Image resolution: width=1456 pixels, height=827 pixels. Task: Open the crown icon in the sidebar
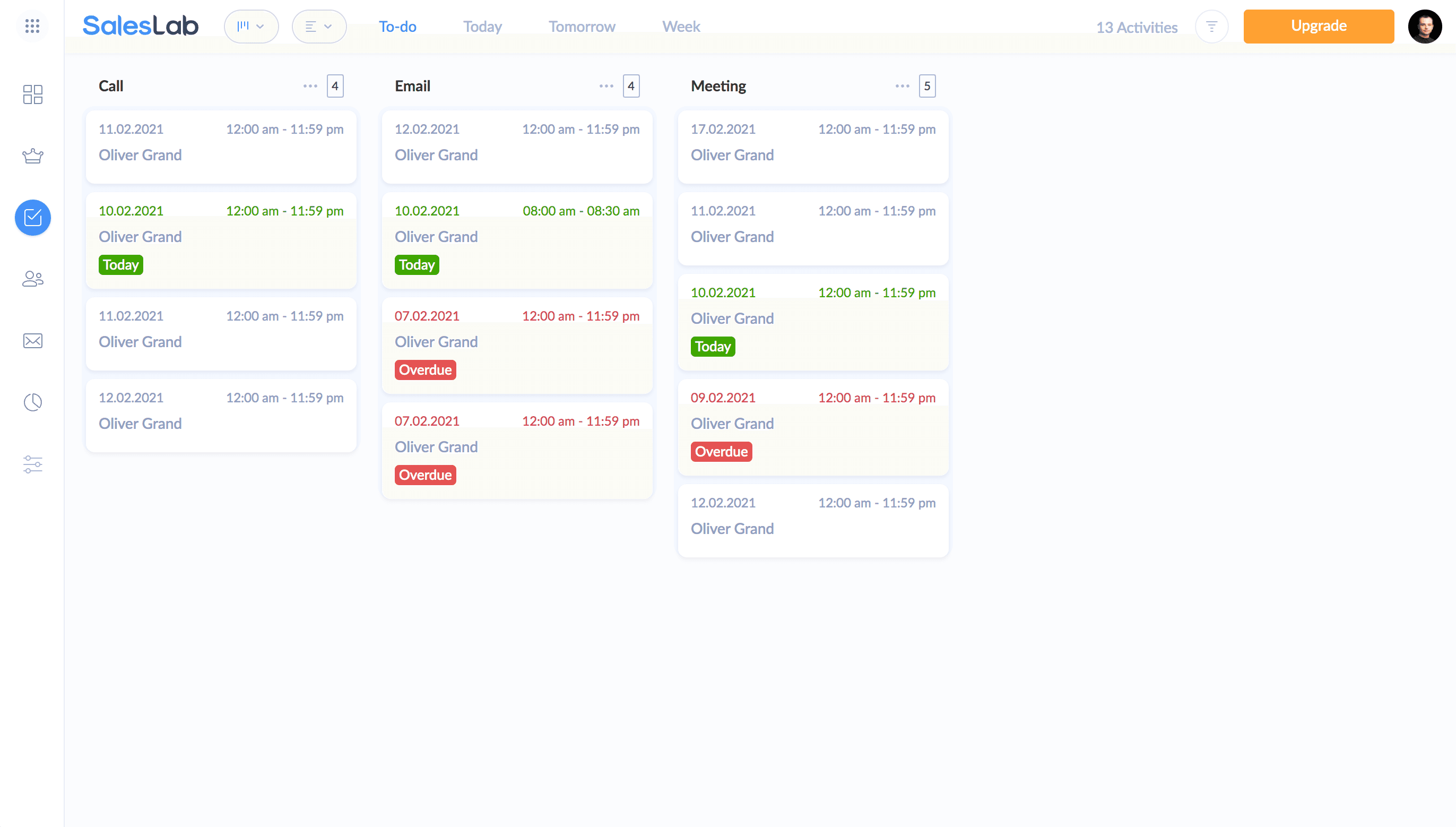[32, 156]
